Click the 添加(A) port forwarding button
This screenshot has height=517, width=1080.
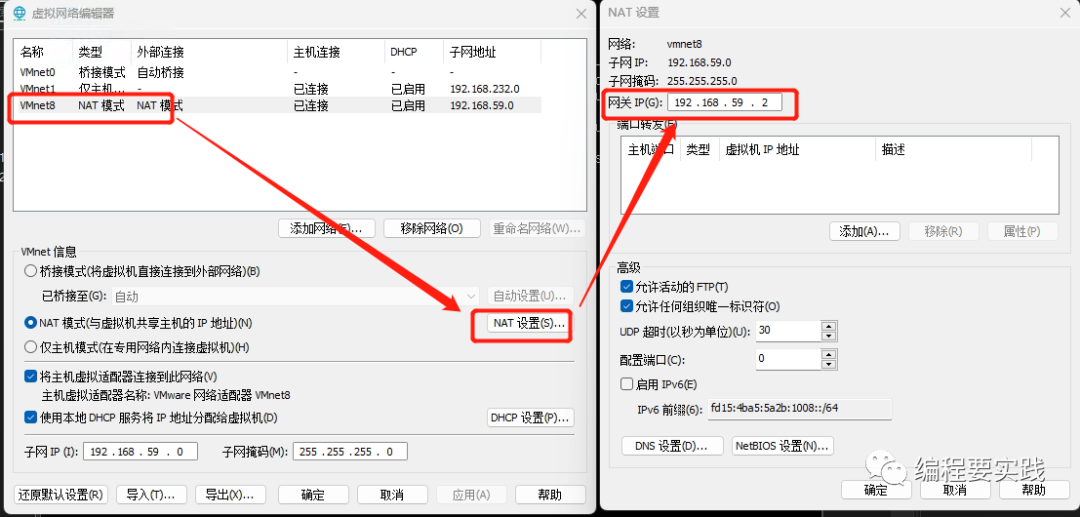tap(864, 231)
